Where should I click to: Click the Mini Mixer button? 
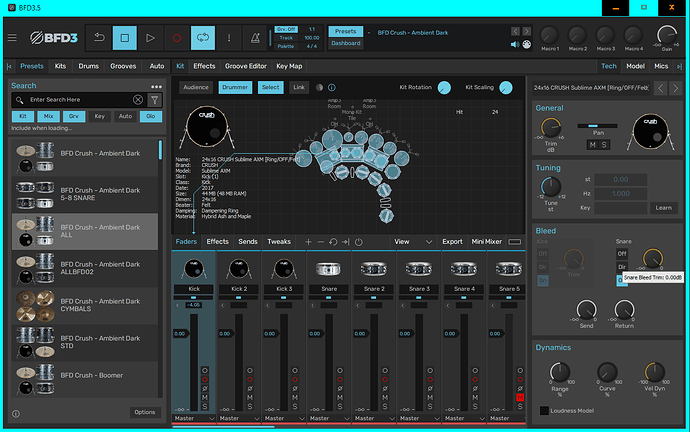click(x=487, y=242)
